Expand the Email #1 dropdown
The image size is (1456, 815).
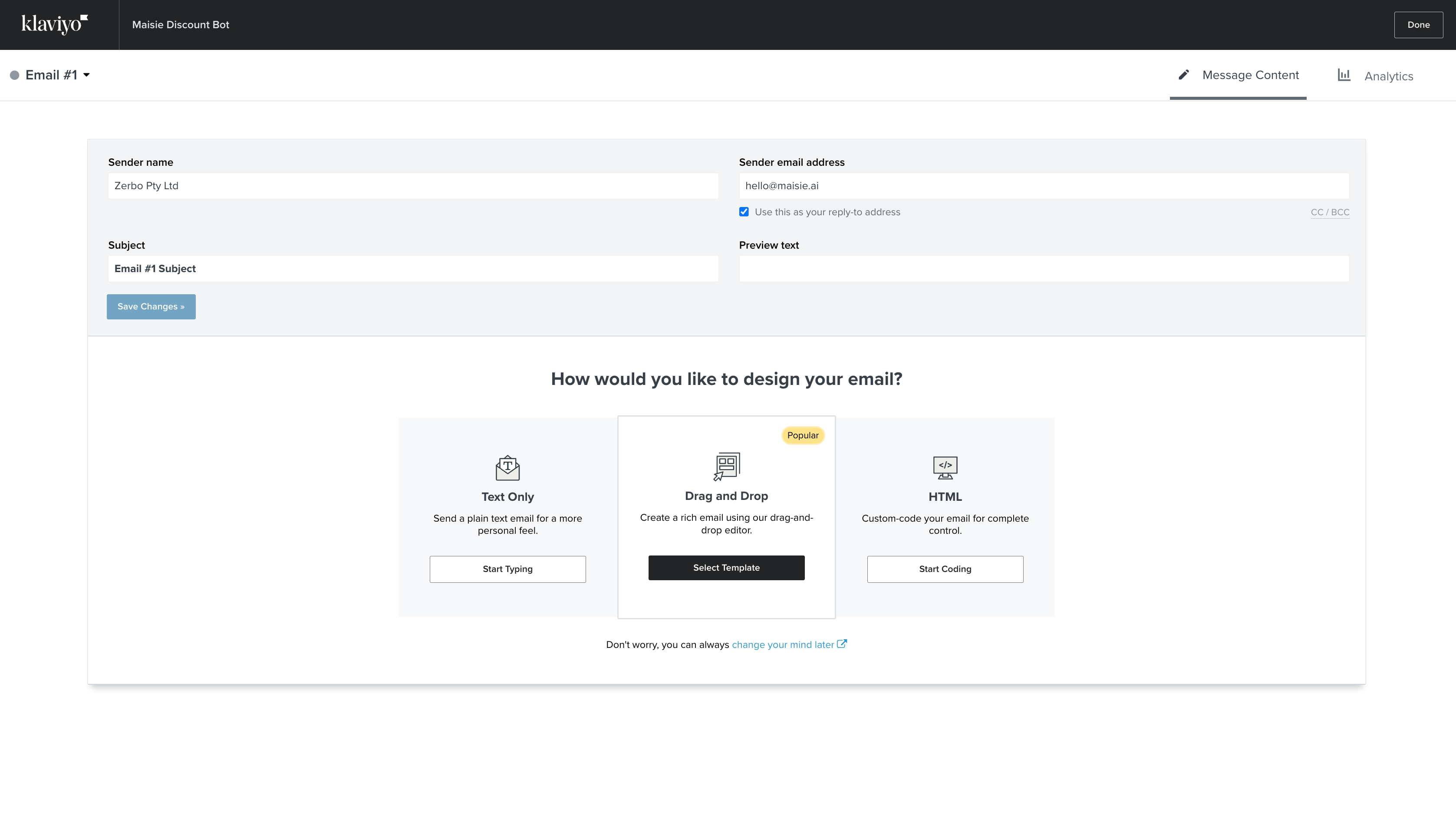(x=86, y=75)
